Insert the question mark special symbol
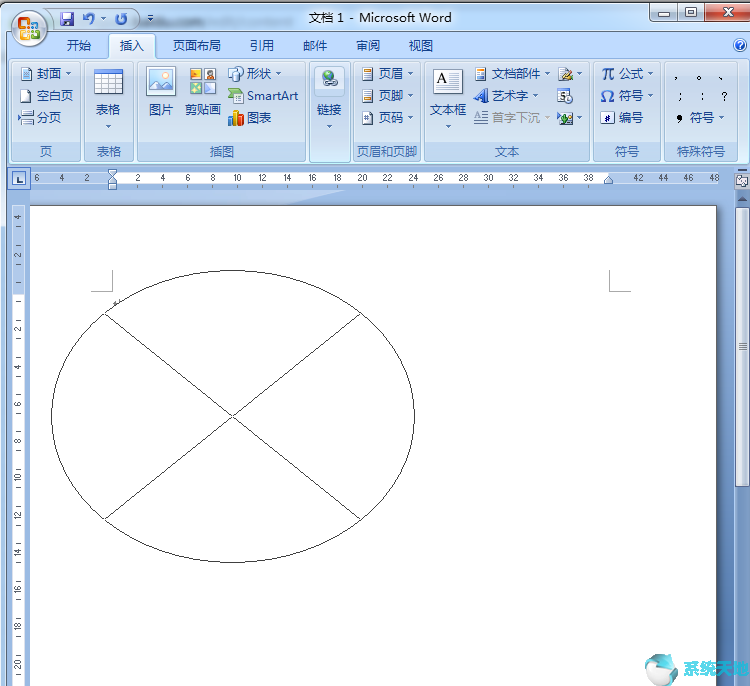750x686 pixels. (x=725, y=97)
